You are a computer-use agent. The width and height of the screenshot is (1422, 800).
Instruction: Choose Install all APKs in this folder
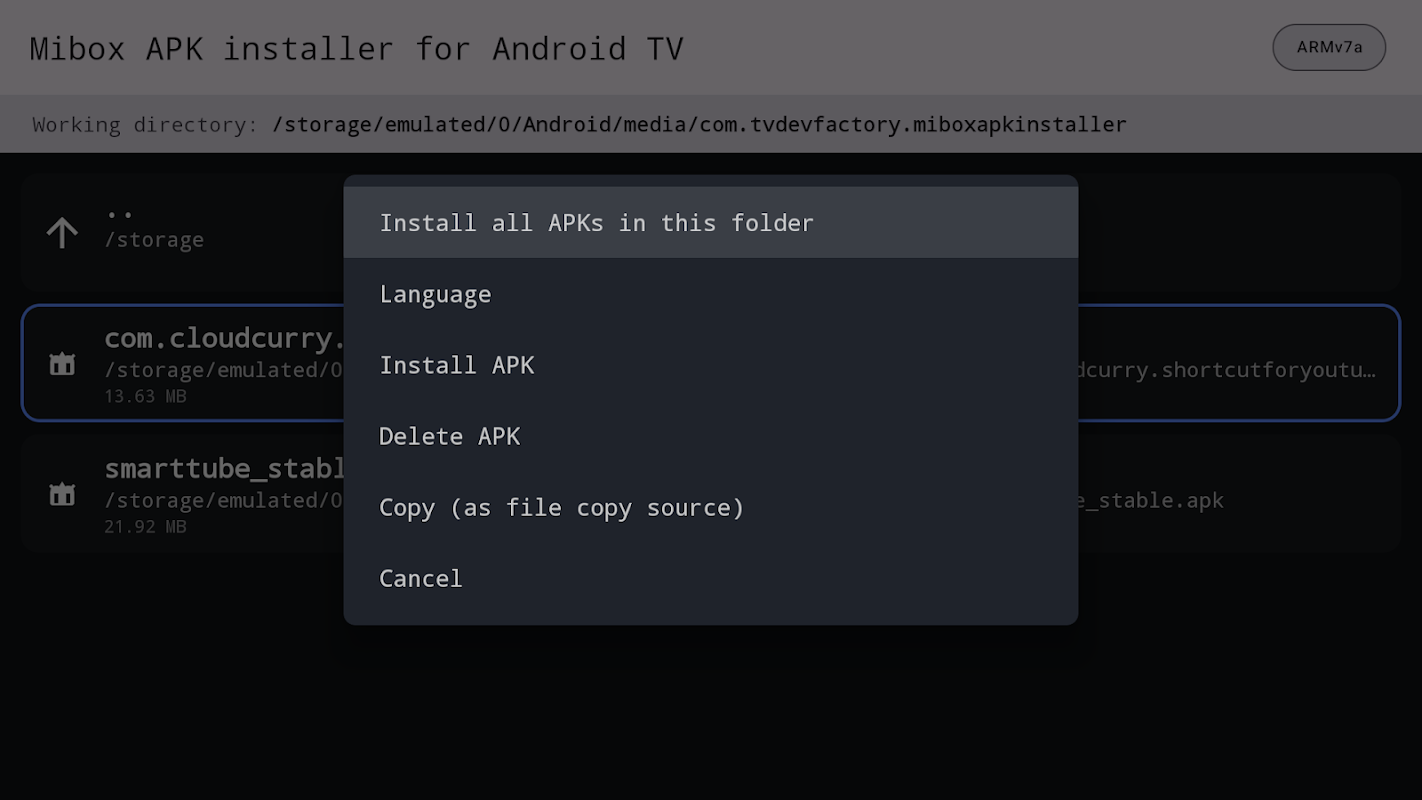pos(710,222)
